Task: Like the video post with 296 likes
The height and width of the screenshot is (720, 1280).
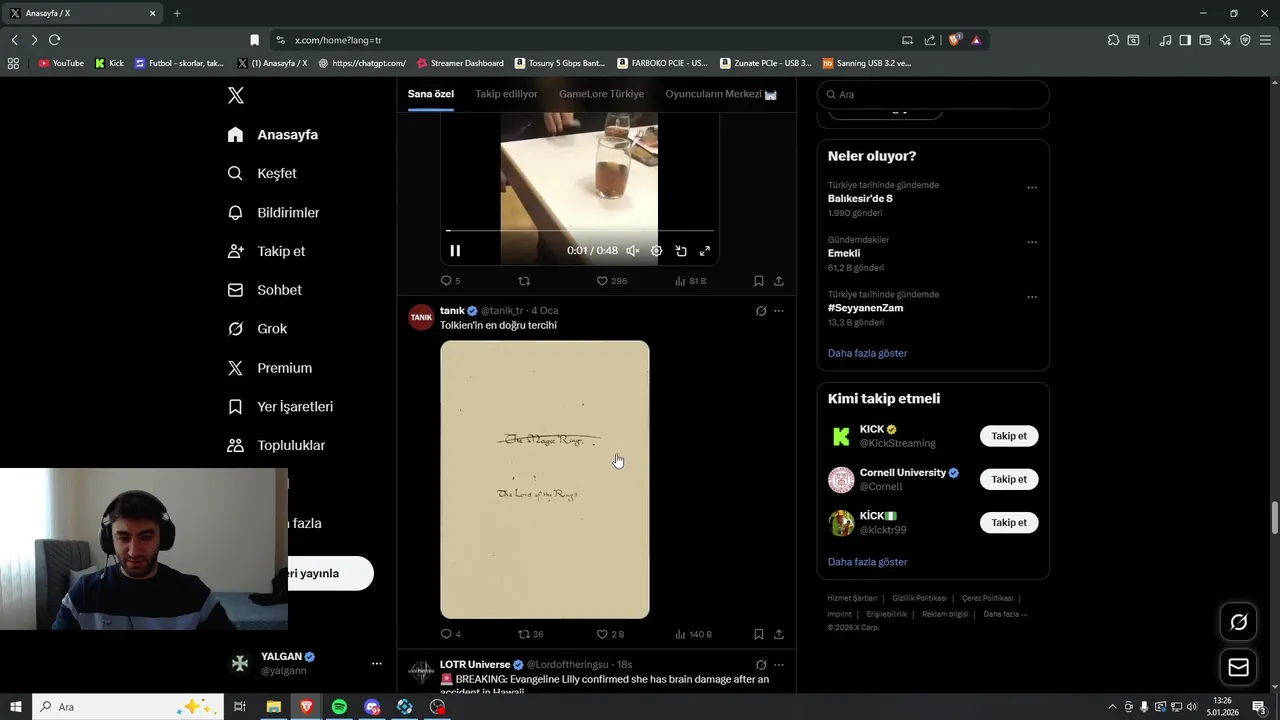Action: [611, 281]
